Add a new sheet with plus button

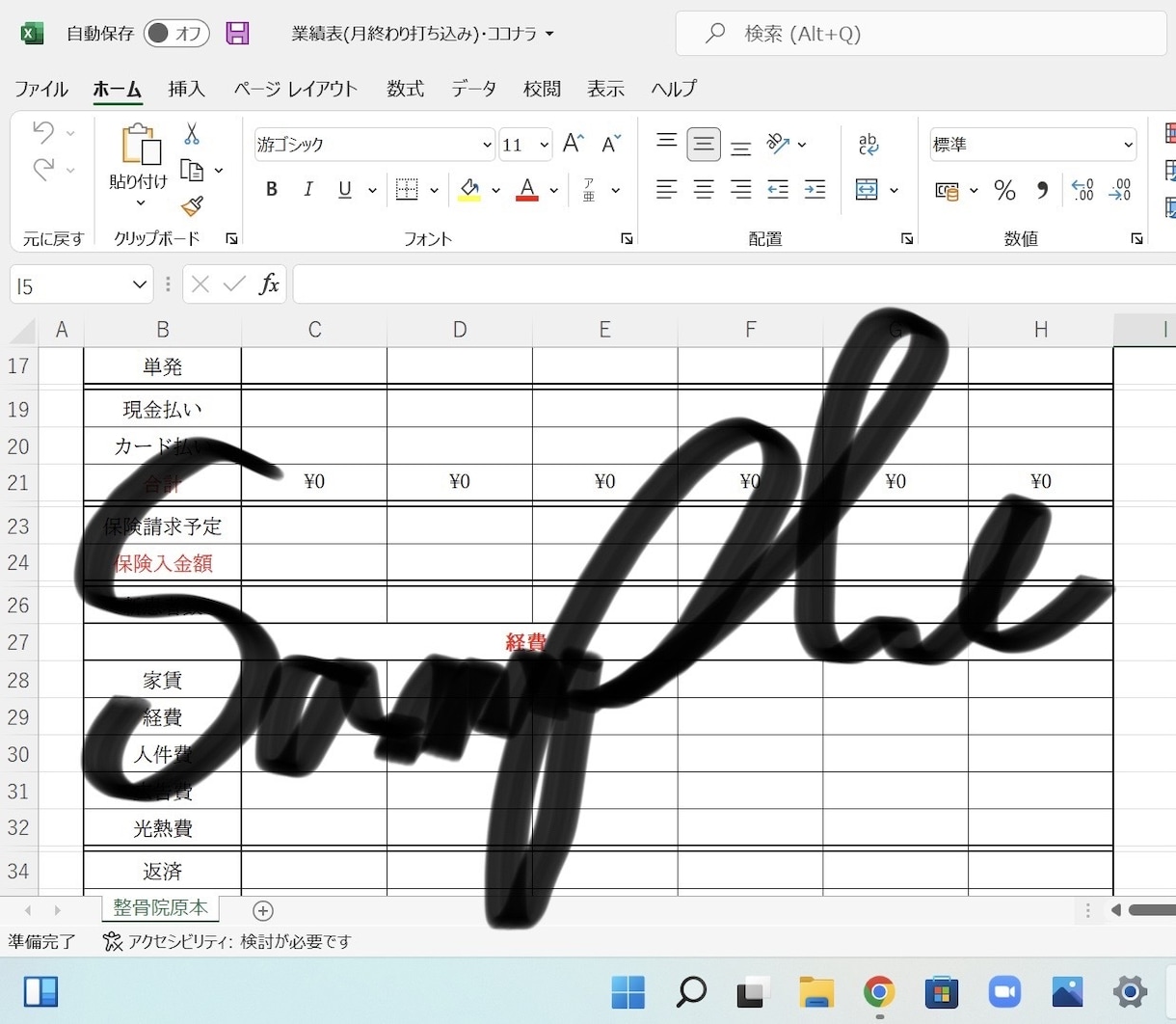262,910
